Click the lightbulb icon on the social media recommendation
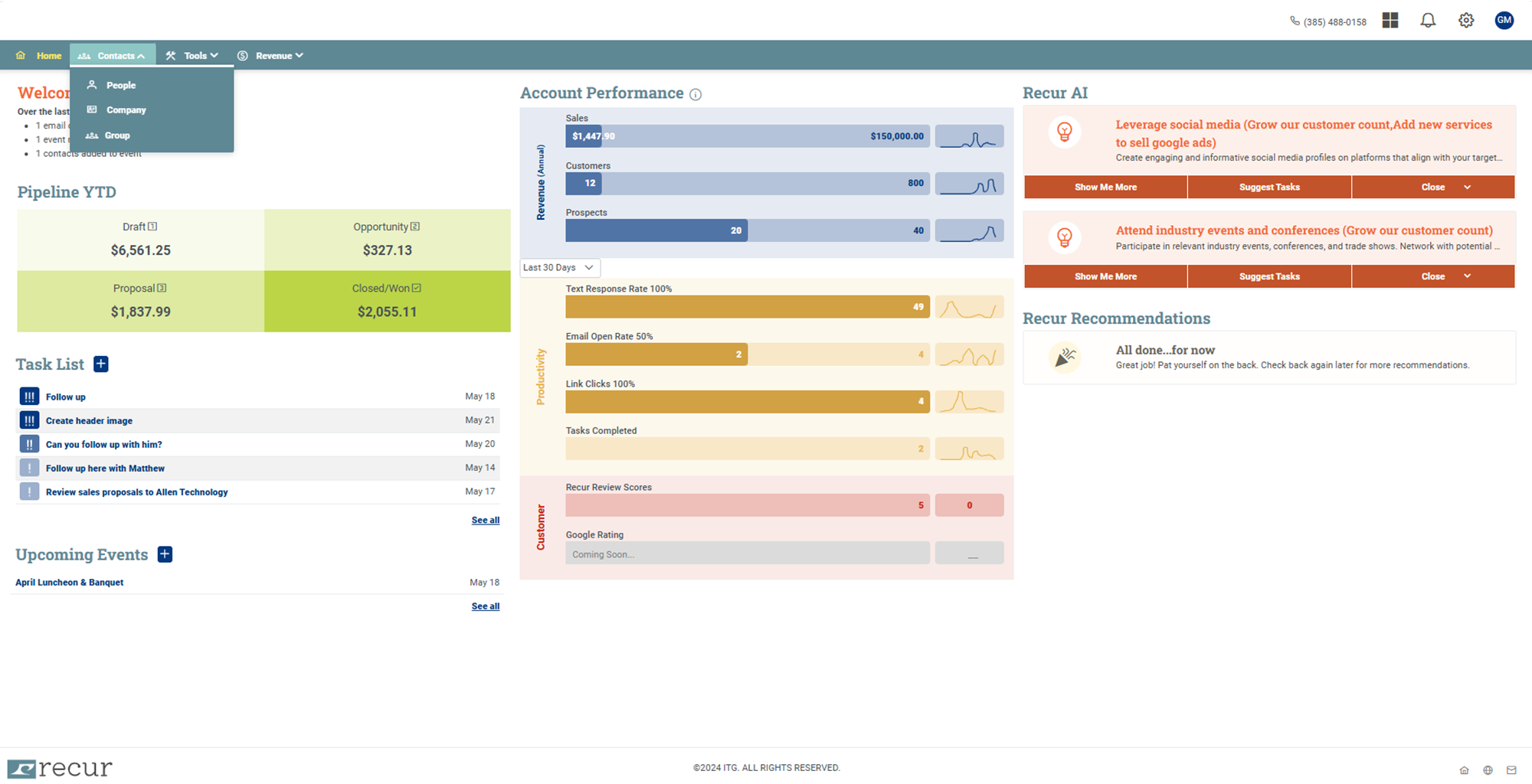 [x=1064, y=132]
